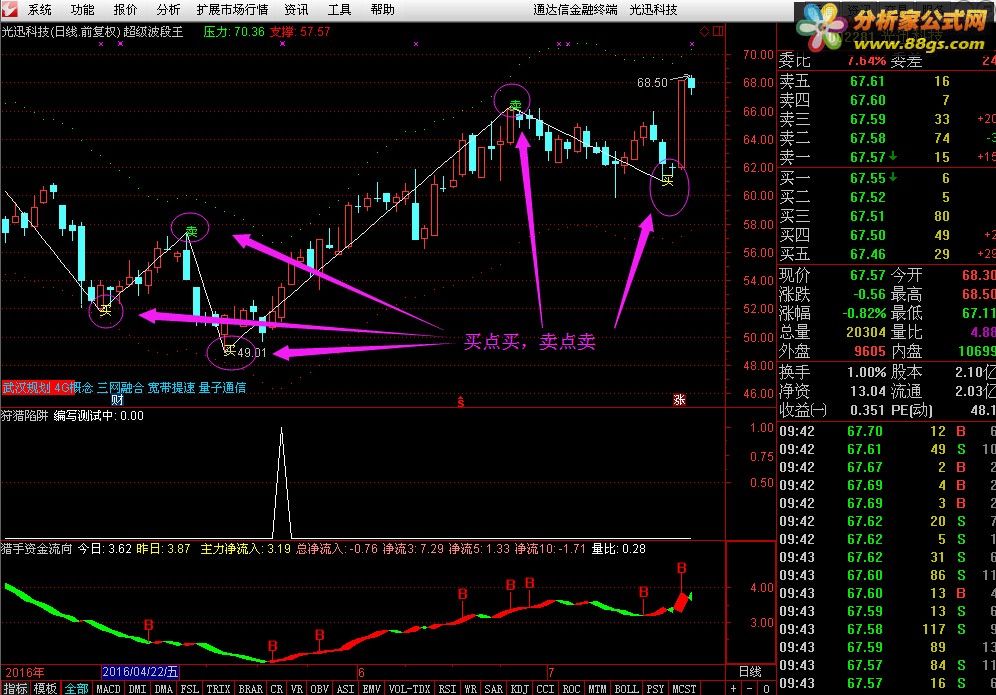Image resolution: width=996 pixels, height=695 pixels.
Task: Click the 2016年 year label
Action: click(25, 672)
